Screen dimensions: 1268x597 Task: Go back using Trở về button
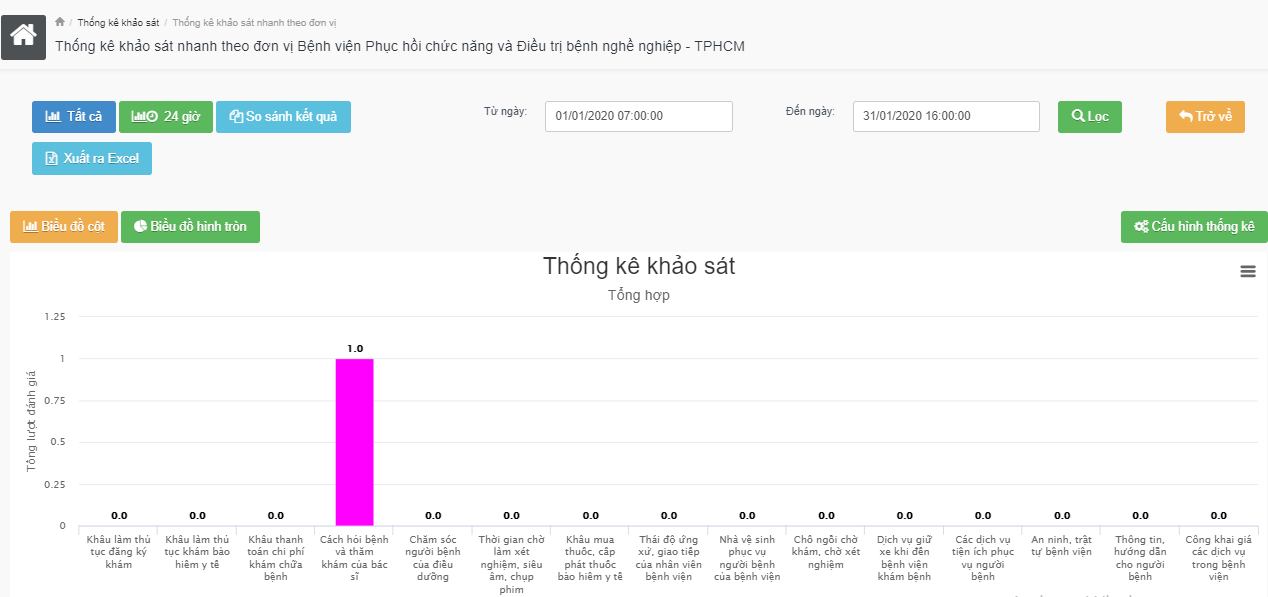coord(1205,116)
